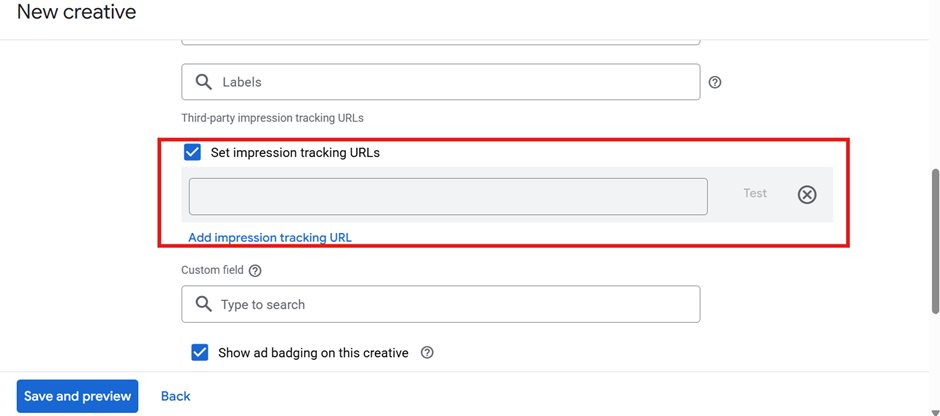The width and height of the screenshot is (940, 416).
Task: Focus the empty impression tracking URL field
Action: click(448, 196)
